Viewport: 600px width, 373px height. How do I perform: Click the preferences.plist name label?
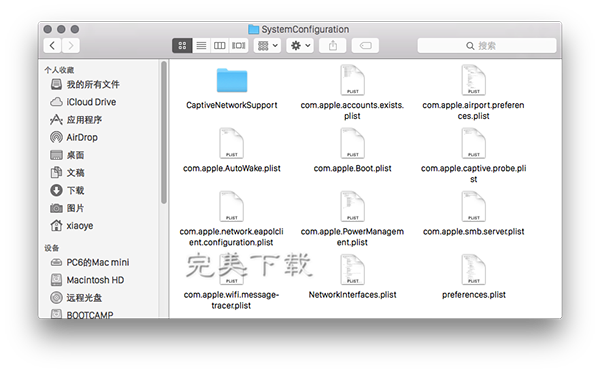pyautogui.click(x=474, y=295)
